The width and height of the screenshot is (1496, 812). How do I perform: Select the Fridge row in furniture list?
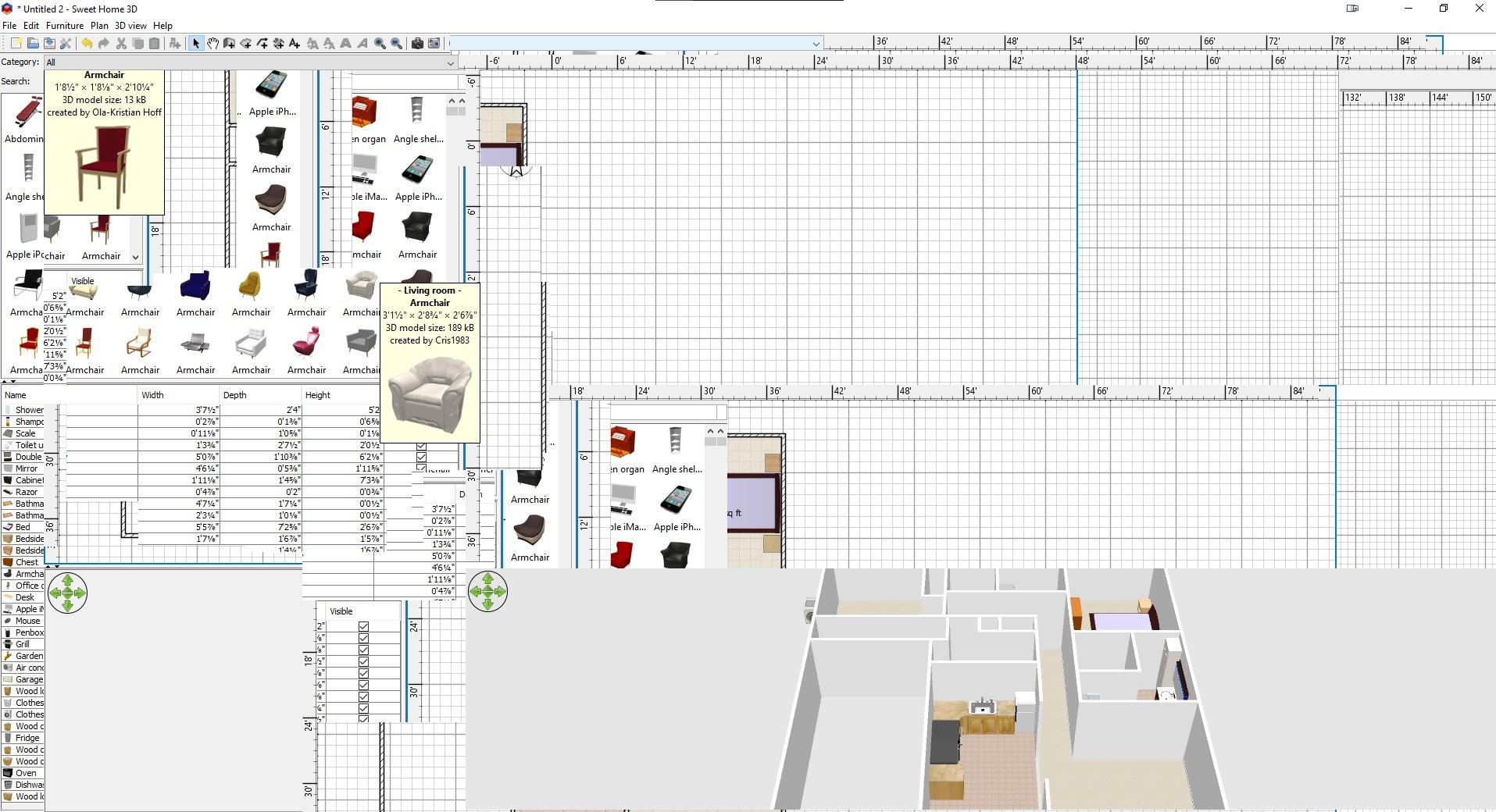tap(27, 738)
